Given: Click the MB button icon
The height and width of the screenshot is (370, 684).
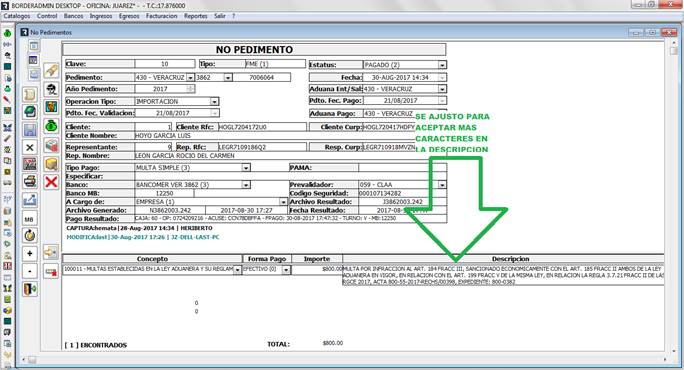Looking at the screenshot, I should [29, 219].
